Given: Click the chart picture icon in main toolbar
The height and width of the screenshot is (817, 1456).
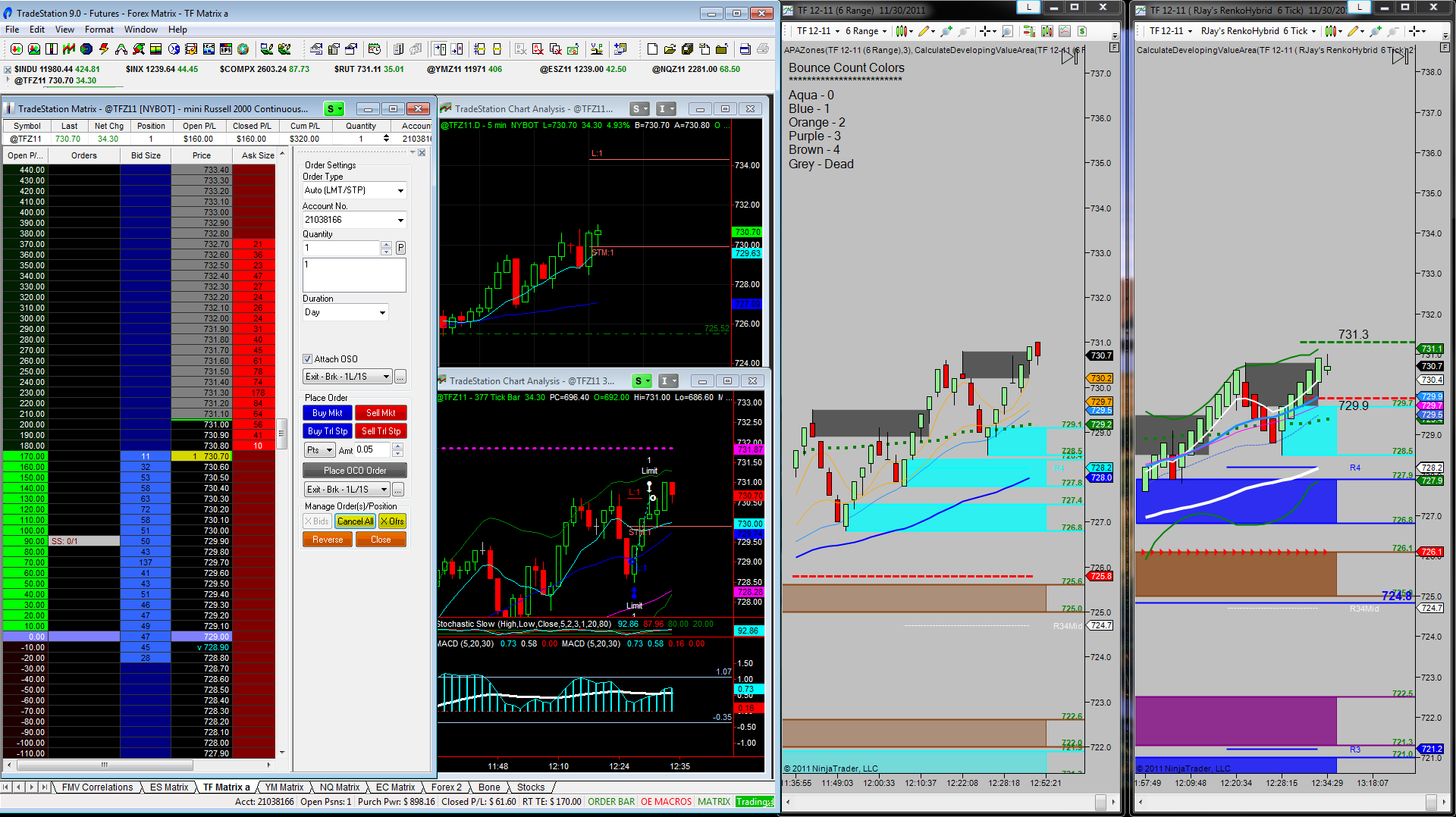Looking at the screenshot, I should pyautogui.click(x=34, y=49).
